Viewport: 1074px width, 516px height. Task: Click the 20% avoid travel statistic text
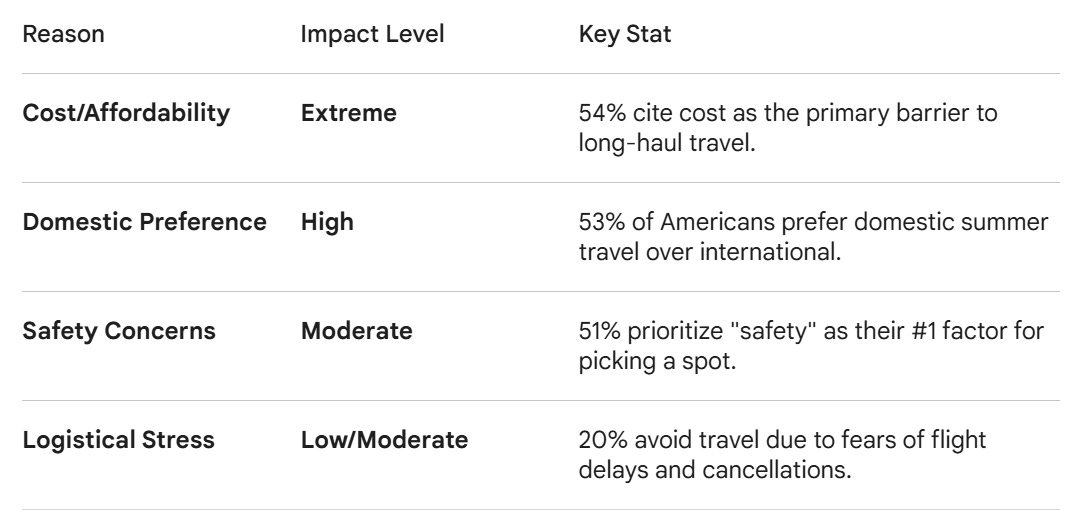coord(782,454)
